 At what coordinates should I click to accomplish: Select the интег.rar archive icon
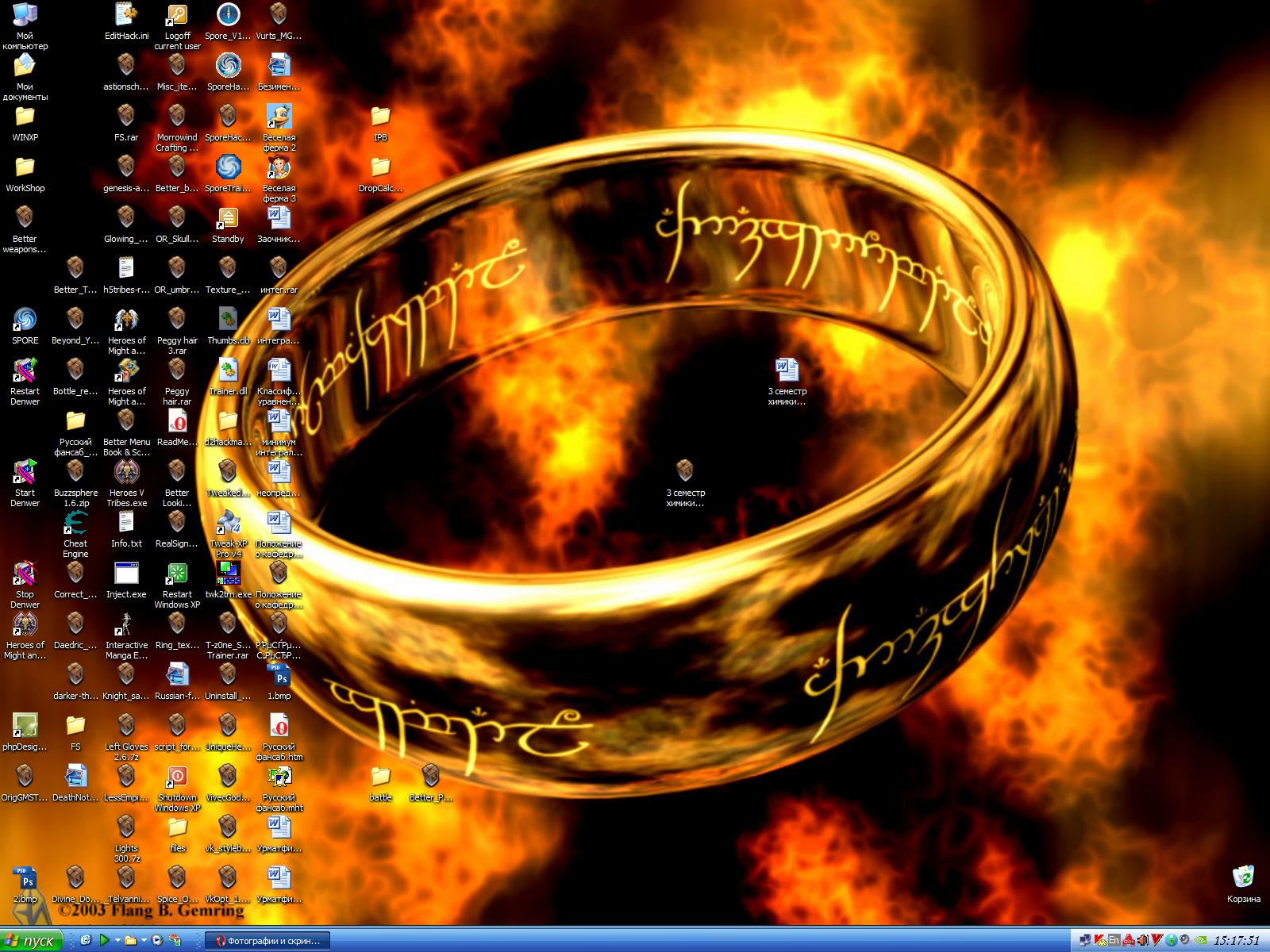[279, 275]
